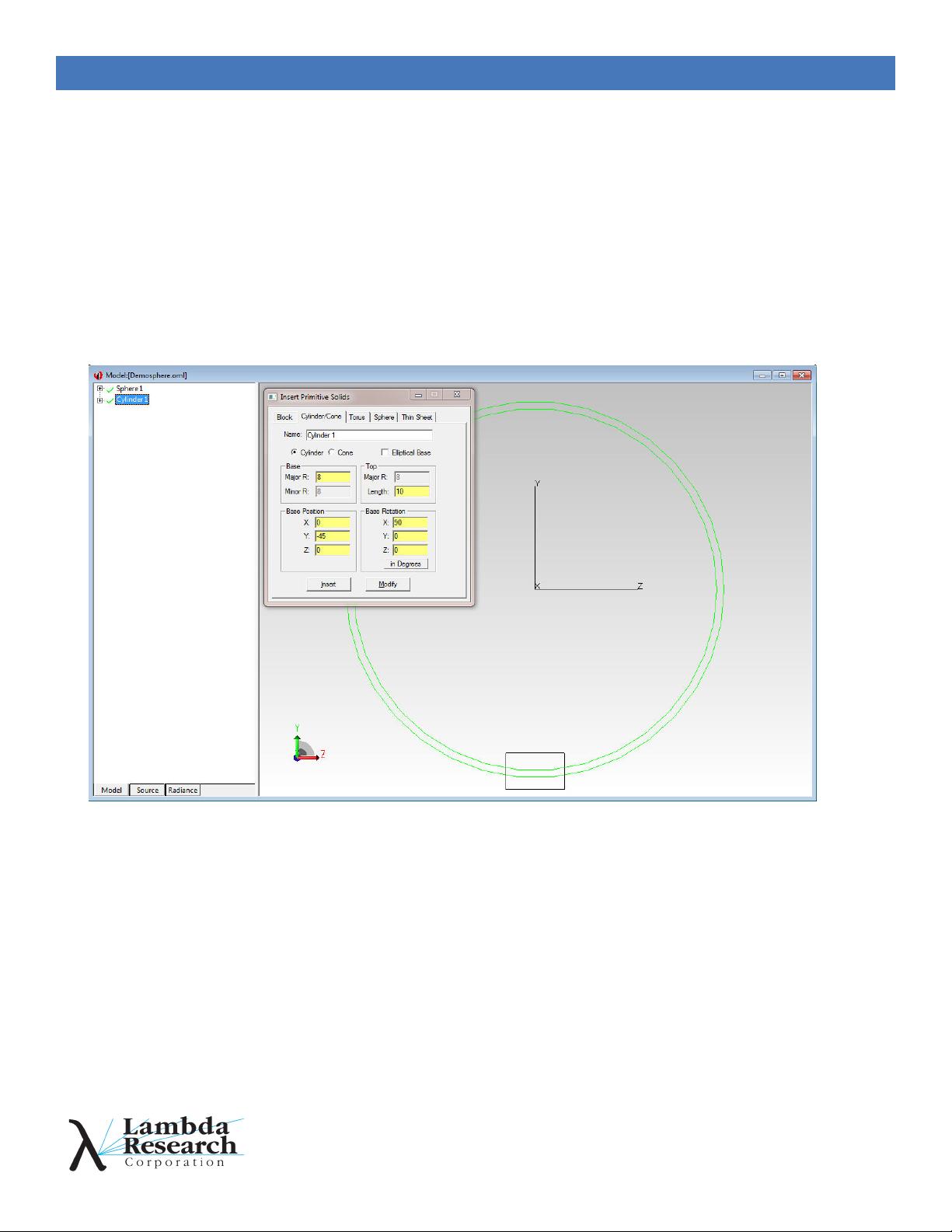Minimize the Insert Primitive Solids dialog
Screen dimensions: 952x1232
click(418, 396)
